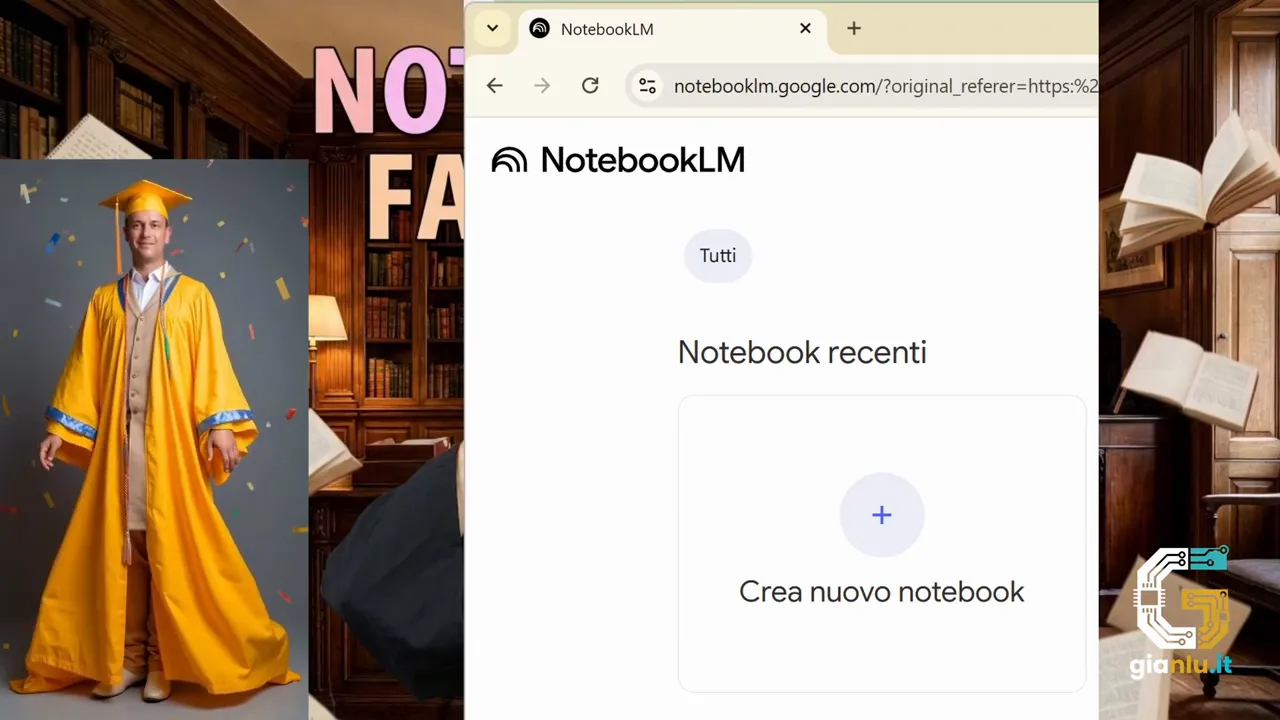The height and width of the screenshot is (720, 1280).
Task: Click the Notebook recenti heading
Action: click(x=802, y=352)
